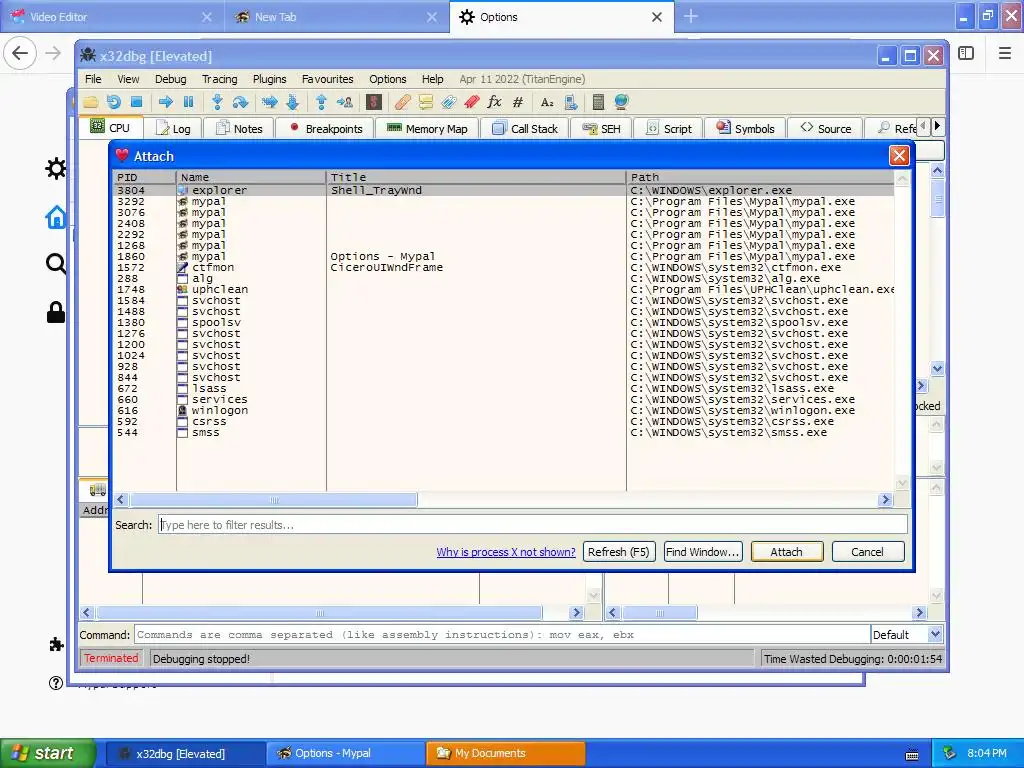Open the Scylla plugin icon
This screenshot has height=768, width=1024.
(374, 102)
